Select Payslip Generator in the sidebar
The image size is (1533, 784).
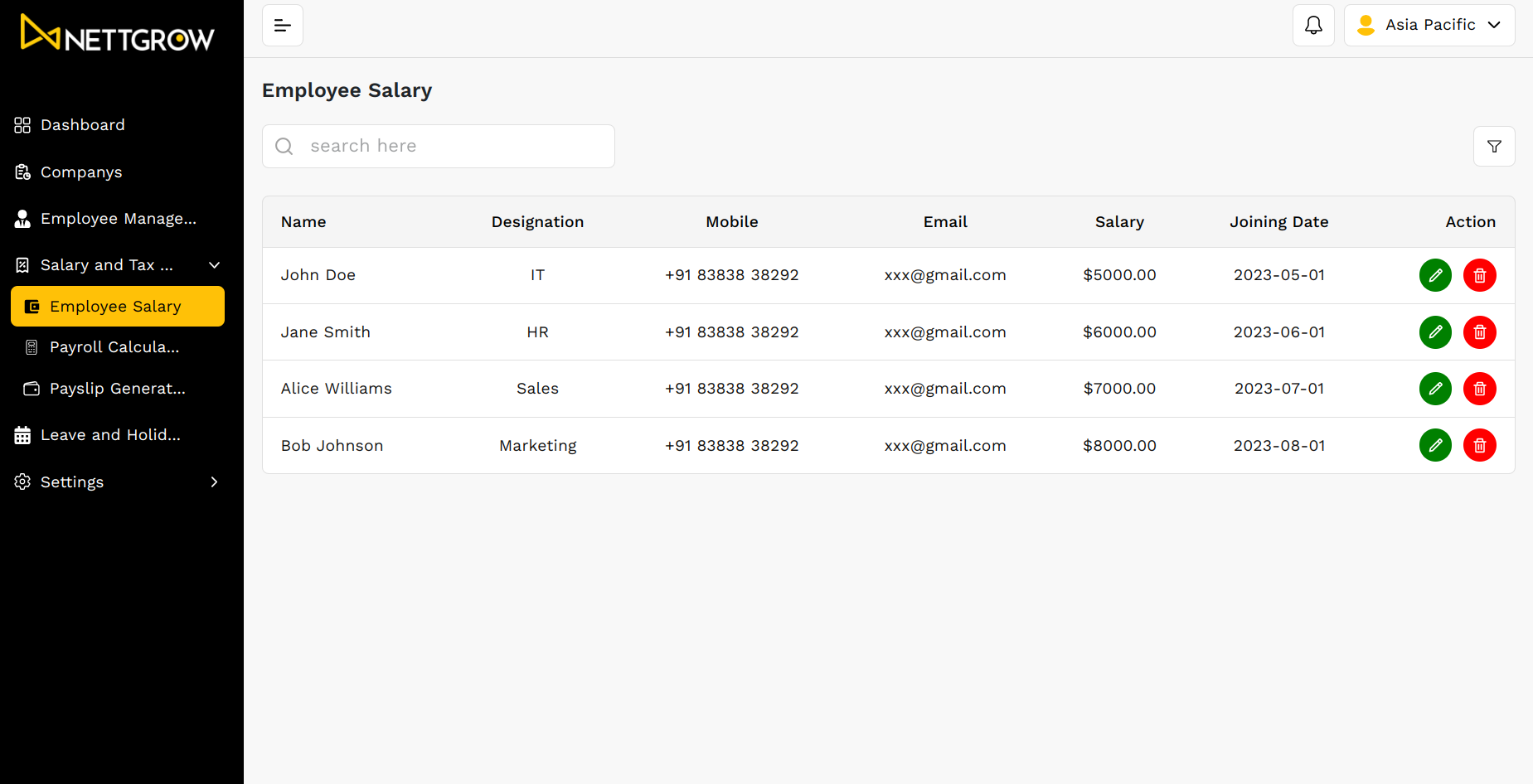pyautogui.click(x=117, y=389)
